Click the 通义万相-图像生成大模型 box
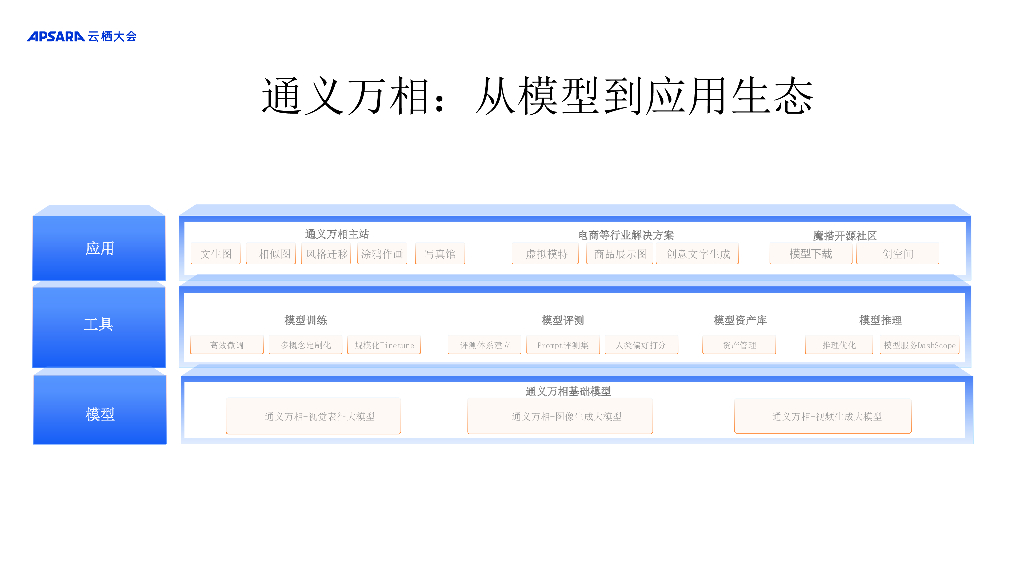 560,416
